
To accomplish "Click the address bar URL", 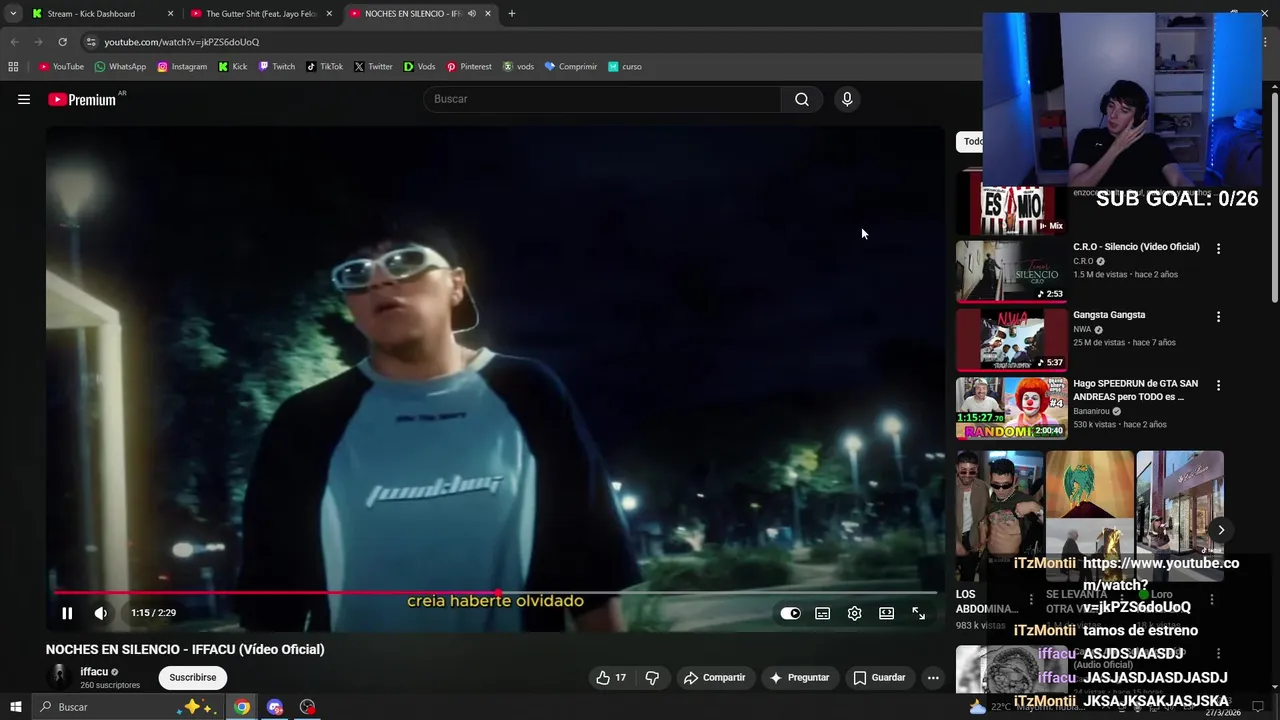I will click(x=181, y=42).
